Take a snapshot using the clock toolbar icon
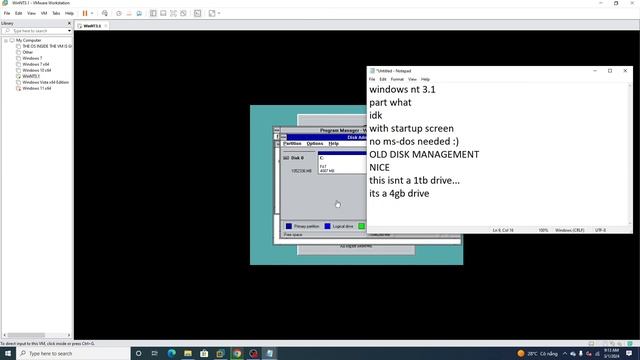640x360 pixels. 119,13
